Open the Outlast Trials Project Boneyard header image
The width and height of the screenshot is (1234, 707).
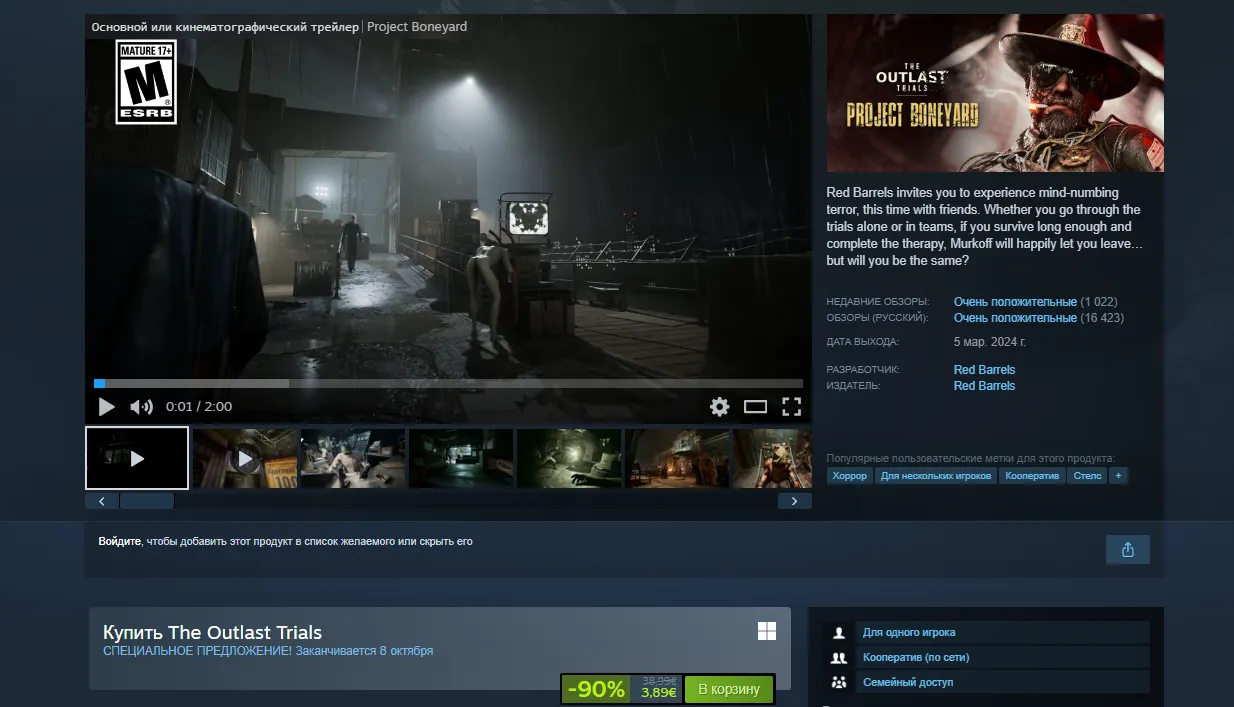coord(995,93)
